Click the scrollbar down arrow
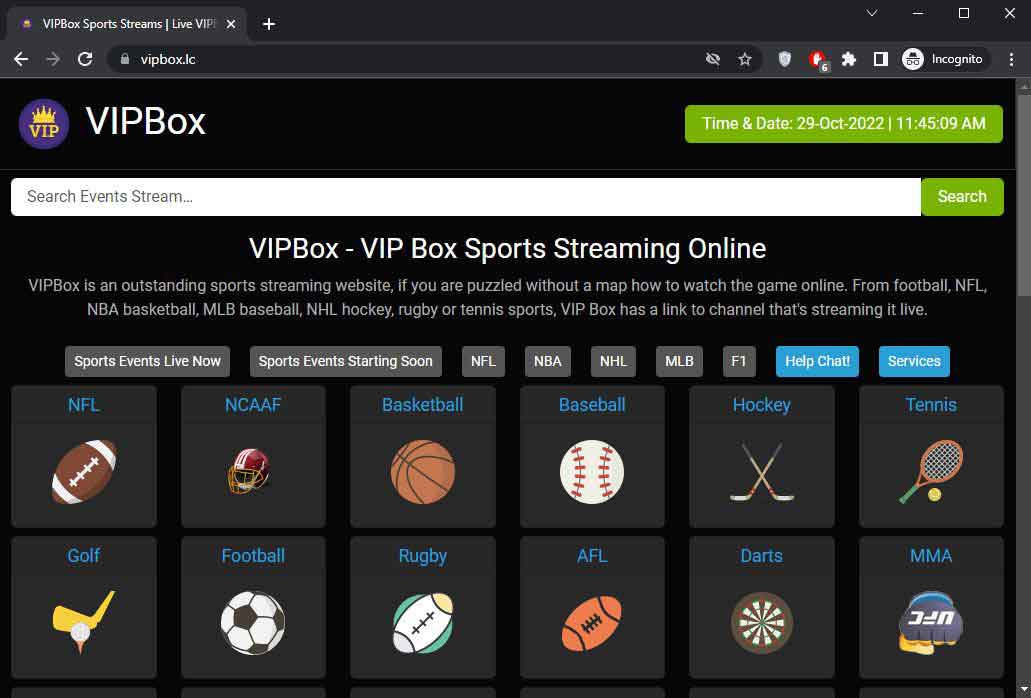 coord(1024,691)
